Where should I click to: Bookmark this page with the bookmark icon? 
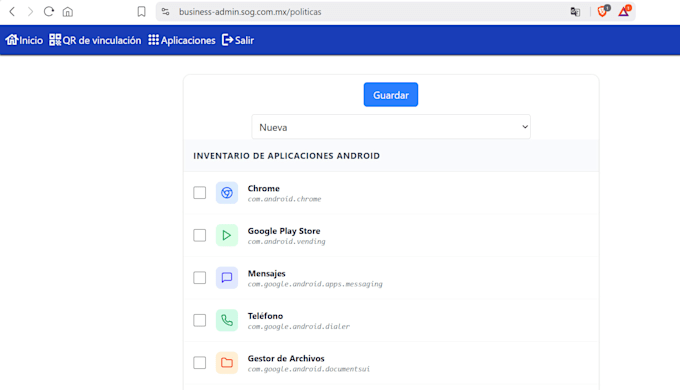point(141,12)
